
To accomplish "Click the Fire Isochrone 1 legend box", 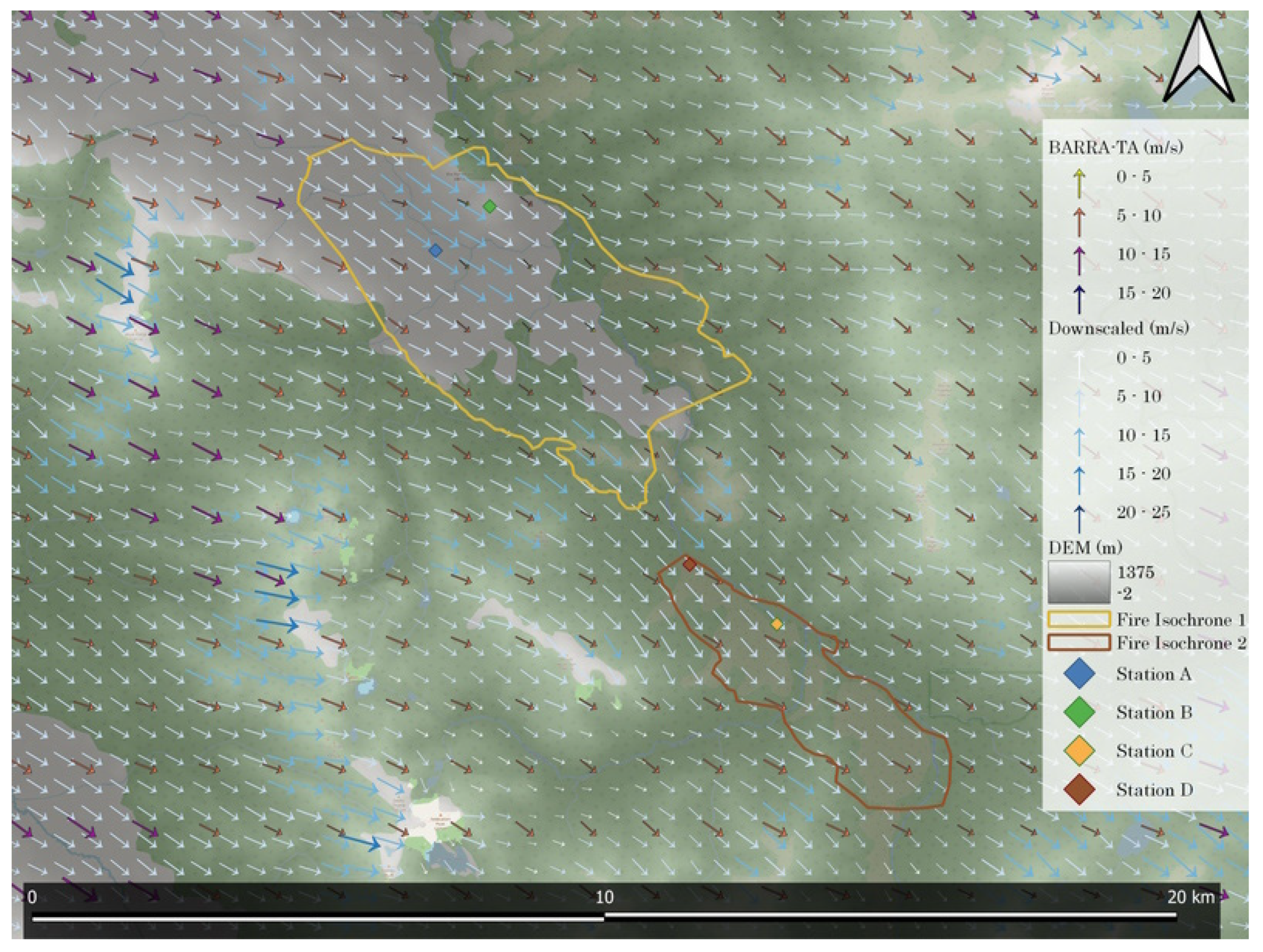I will tap(1079, 620).
